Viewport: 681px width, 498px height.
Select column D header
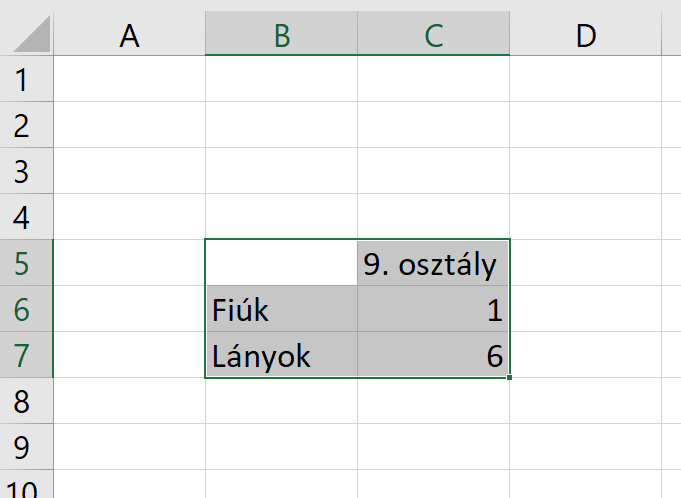586,36
